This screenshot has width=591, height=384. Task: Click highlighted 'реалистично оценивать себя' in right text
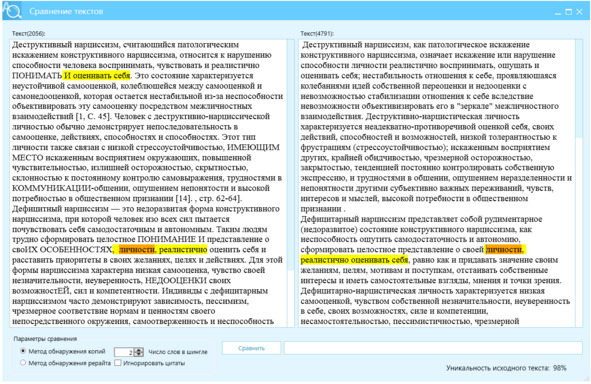pos(354,260)
